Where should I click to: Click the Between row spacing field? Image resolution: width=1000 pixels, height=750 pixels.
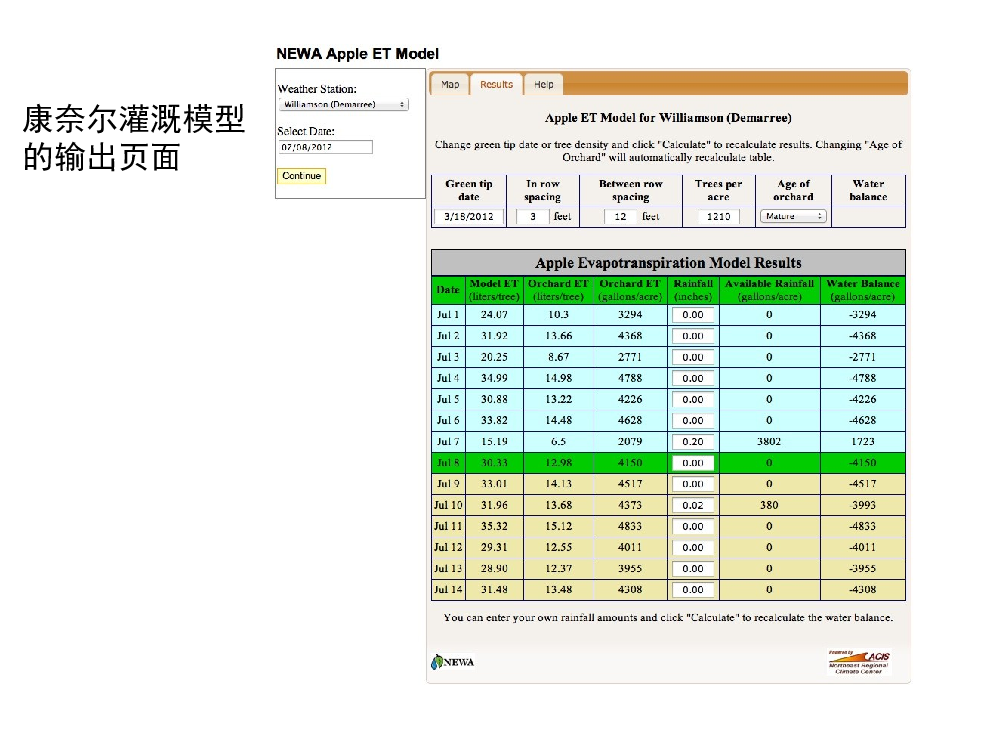pos(620,216)
